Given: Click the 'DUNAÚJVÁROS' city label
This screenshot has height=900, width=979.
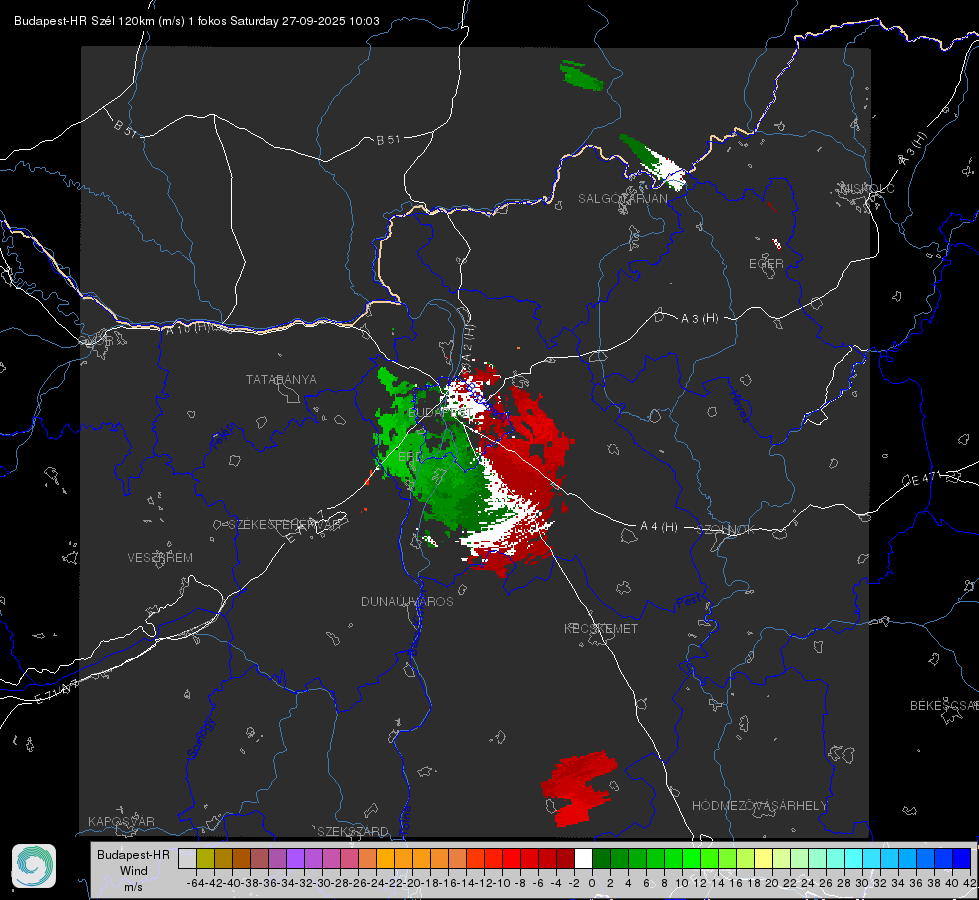Looking at the screenshot, I should [407, 601].
